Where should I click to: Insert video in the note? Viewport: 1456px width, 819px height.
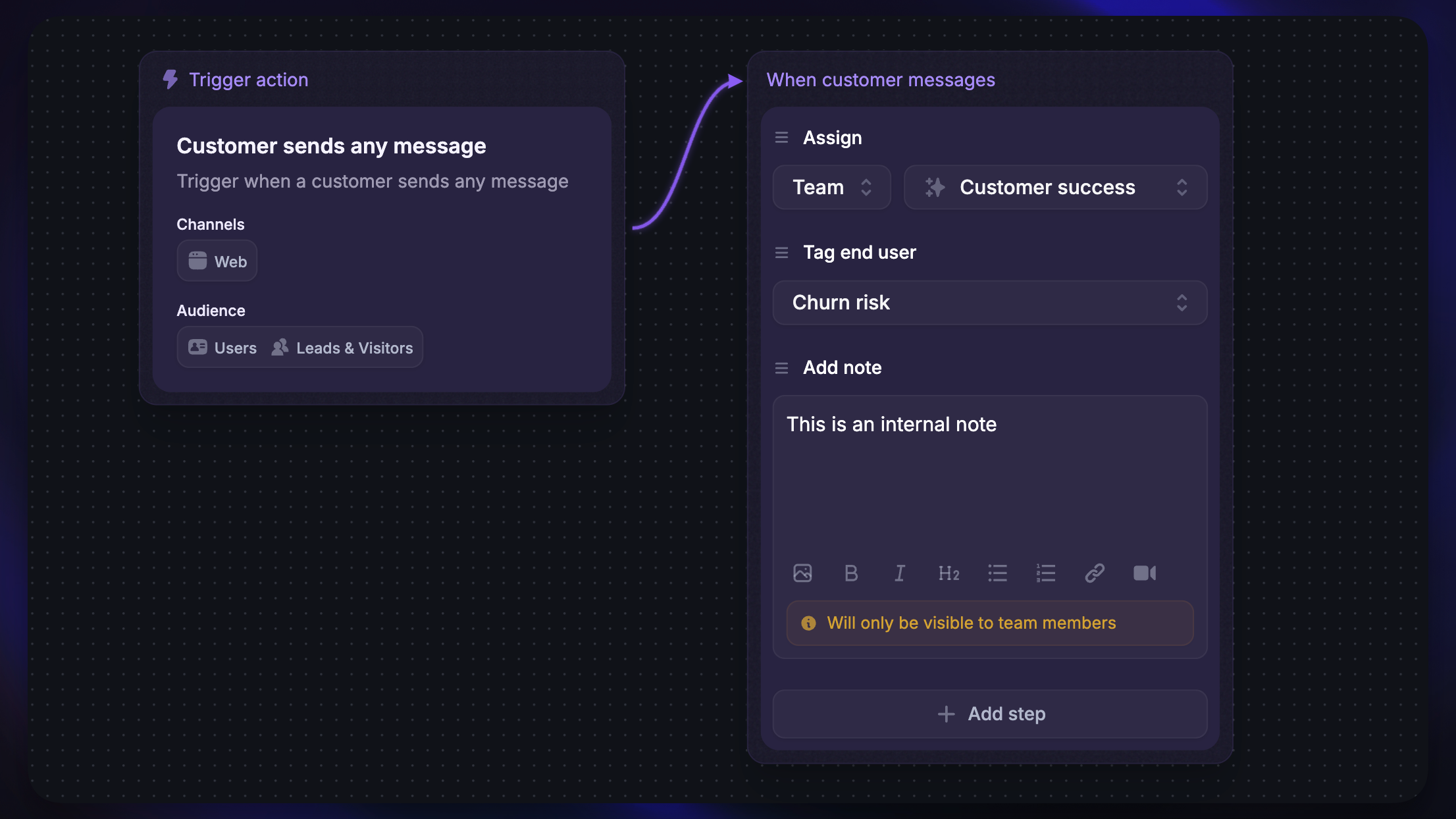[1145, 573]
